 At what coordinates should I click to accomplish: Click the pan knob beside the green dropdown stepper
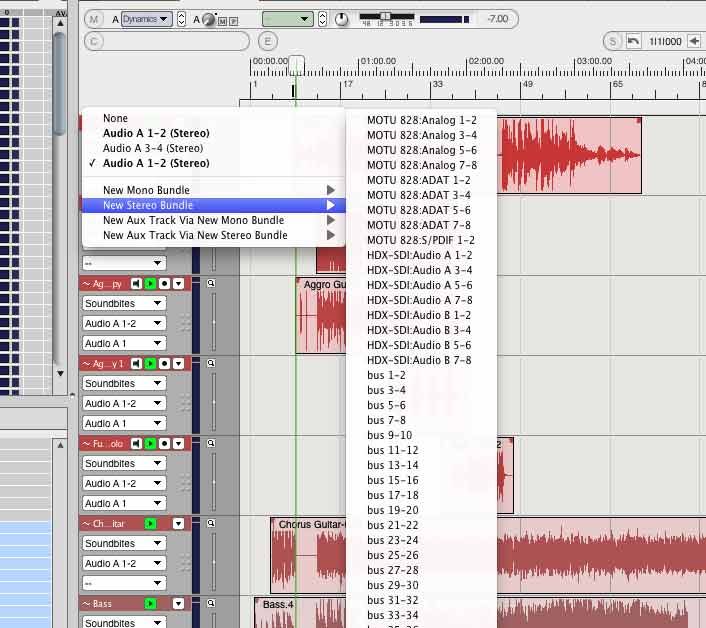341,19
